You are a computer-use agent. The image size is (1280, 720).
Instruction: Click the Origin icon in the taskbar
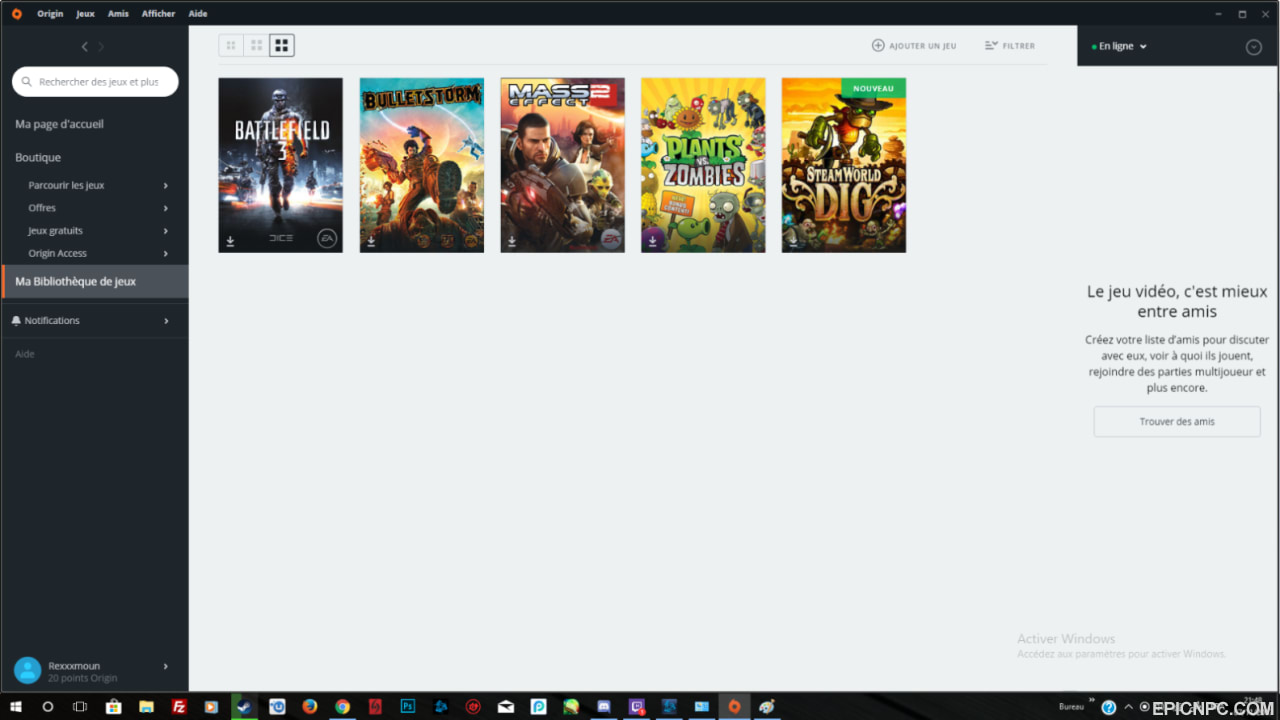734,706
